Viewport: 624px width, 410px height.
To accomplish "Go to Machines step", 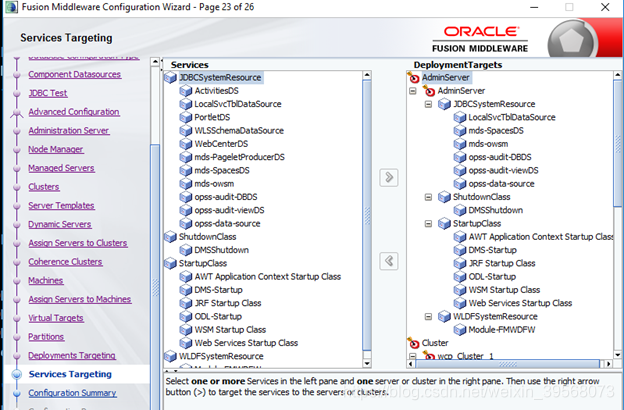I will [x=46, y=280].
